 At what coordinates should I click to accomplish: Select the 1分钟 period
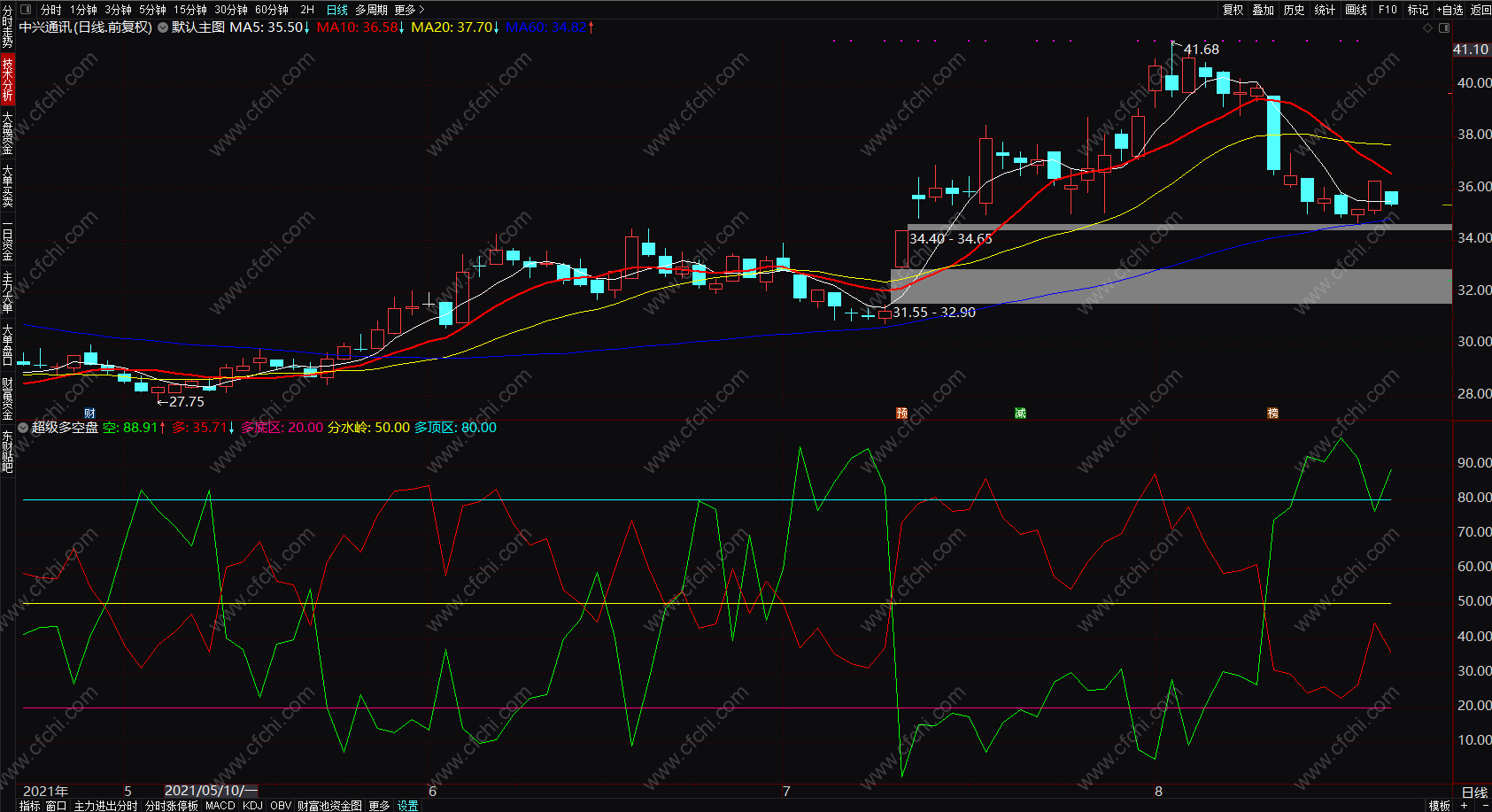click(x=84, y=10)
